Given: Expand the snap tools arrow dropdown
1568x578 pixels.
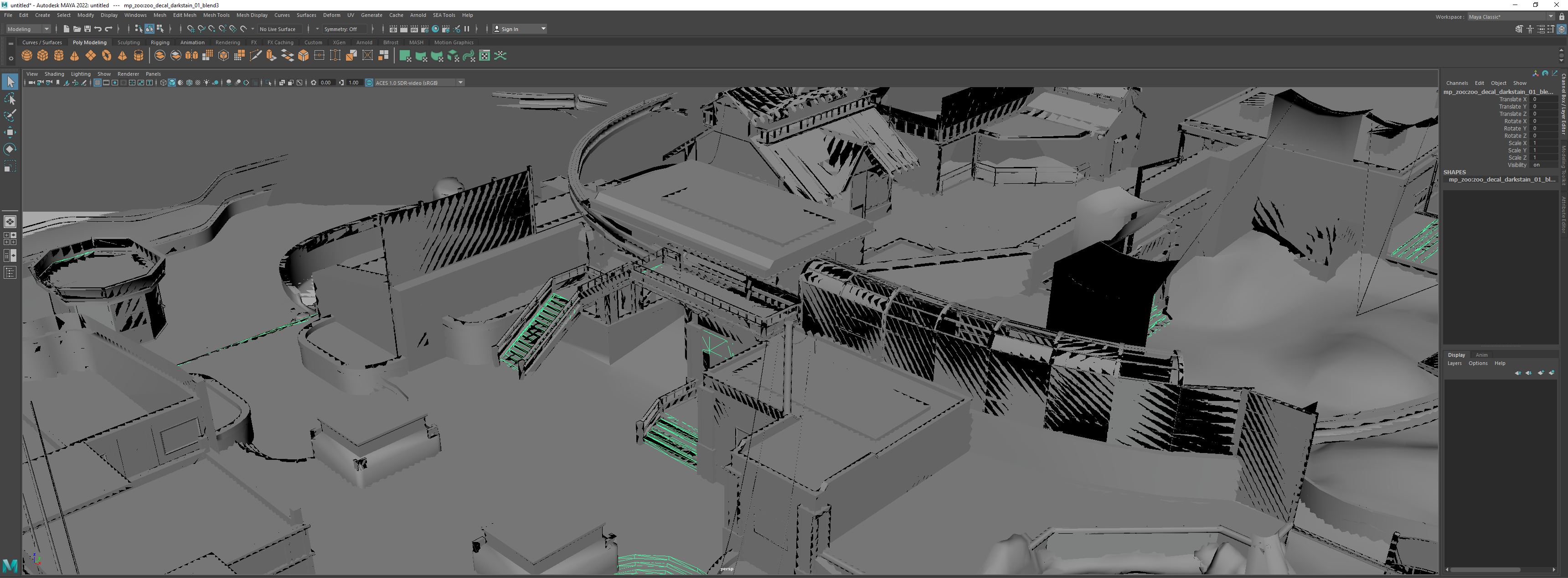Looking at the screenshot, I should (253, 29).
